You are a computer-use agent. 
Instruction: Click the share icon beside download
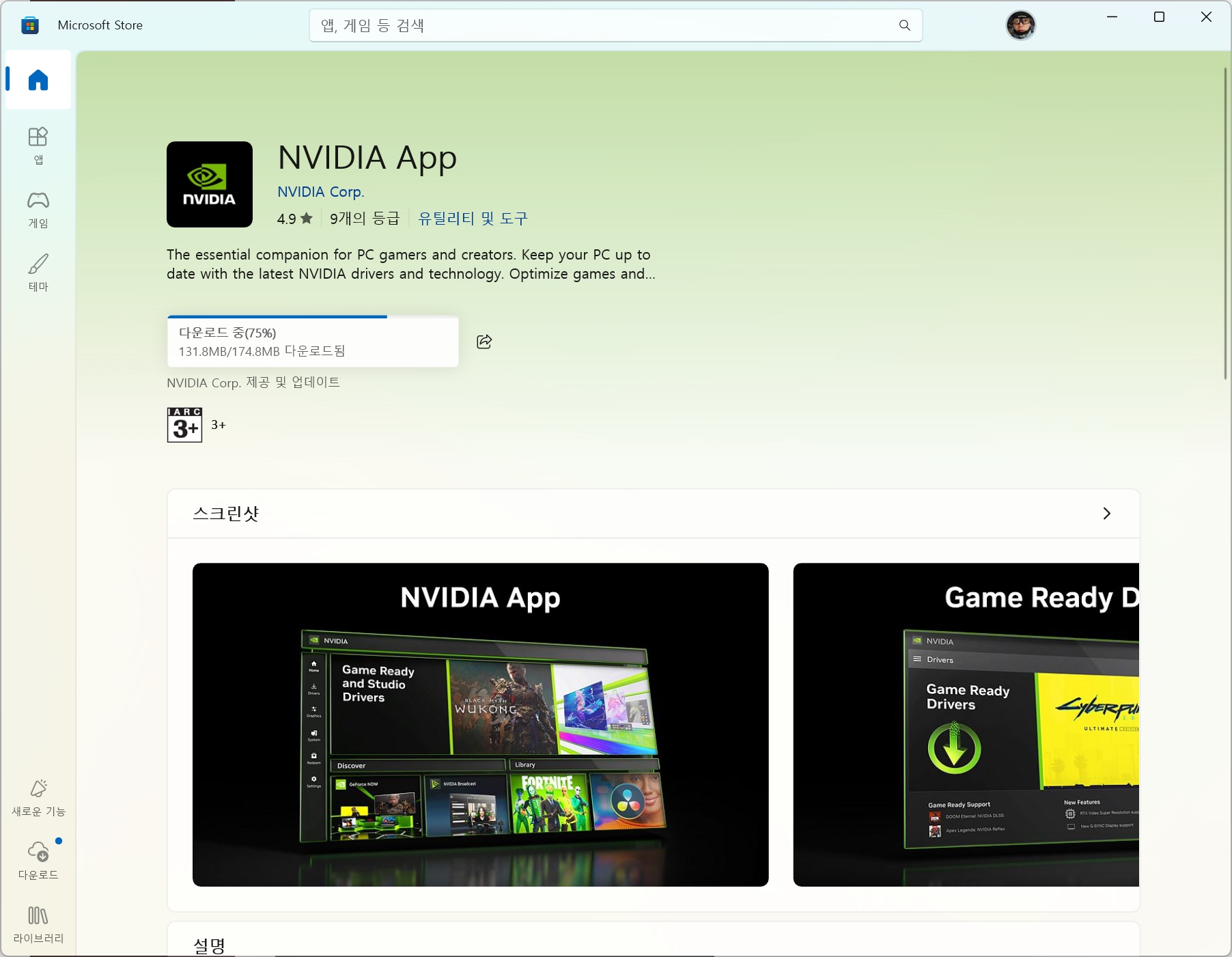(x=484, y=342)
